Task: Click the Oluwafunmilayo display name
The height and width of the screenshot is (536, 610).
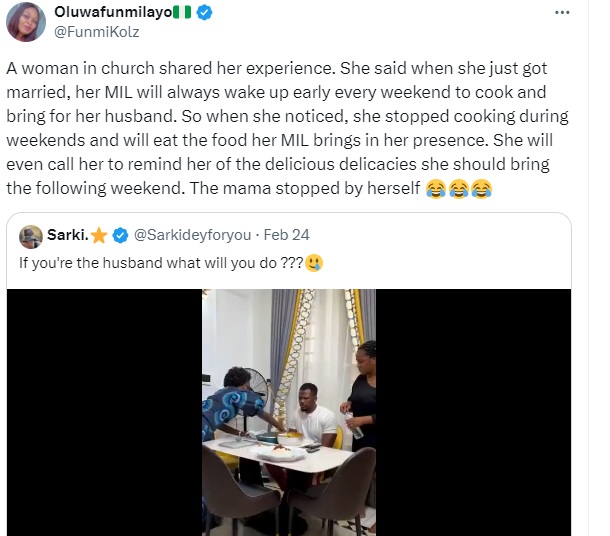Action: 113,12
